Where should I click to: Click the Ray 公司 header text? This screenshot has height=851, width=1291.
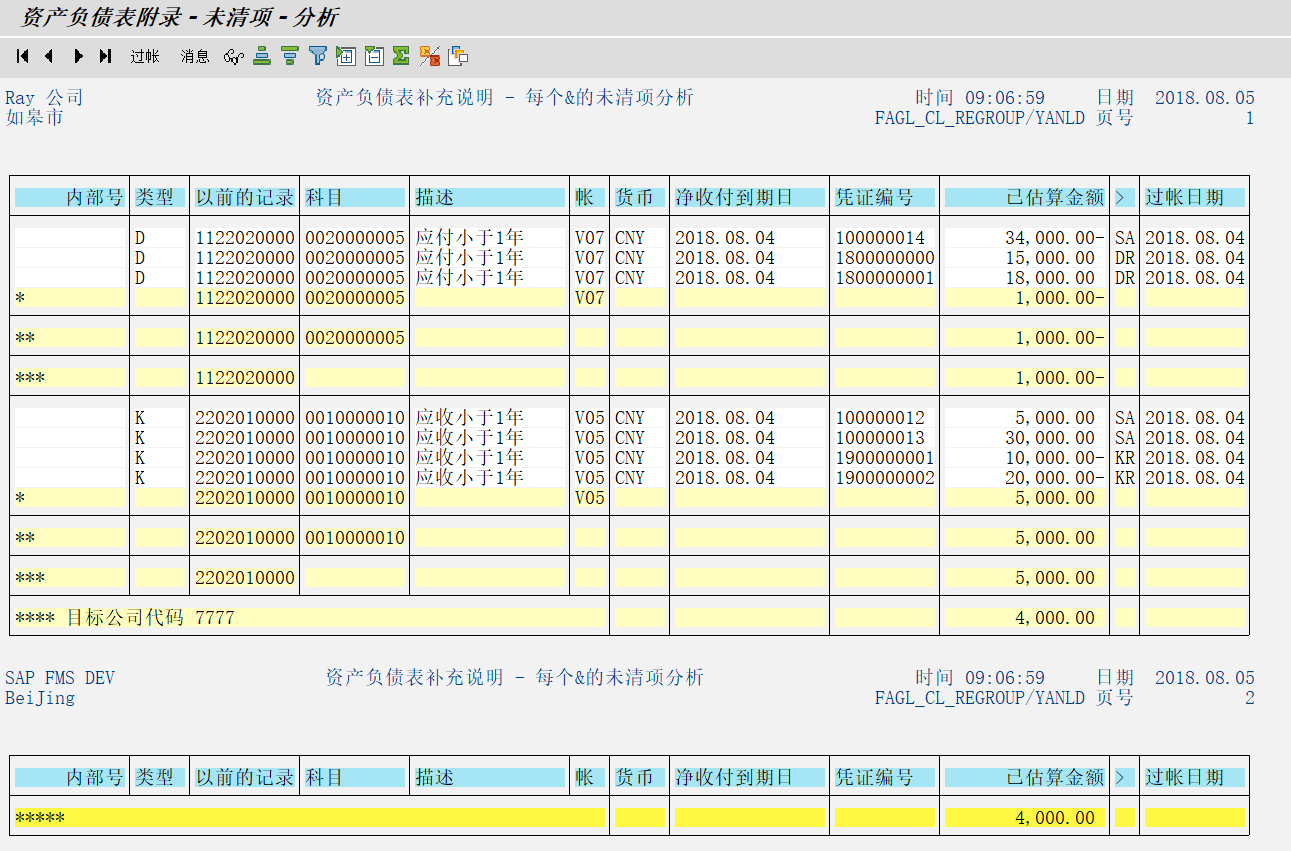click(45, 98)
